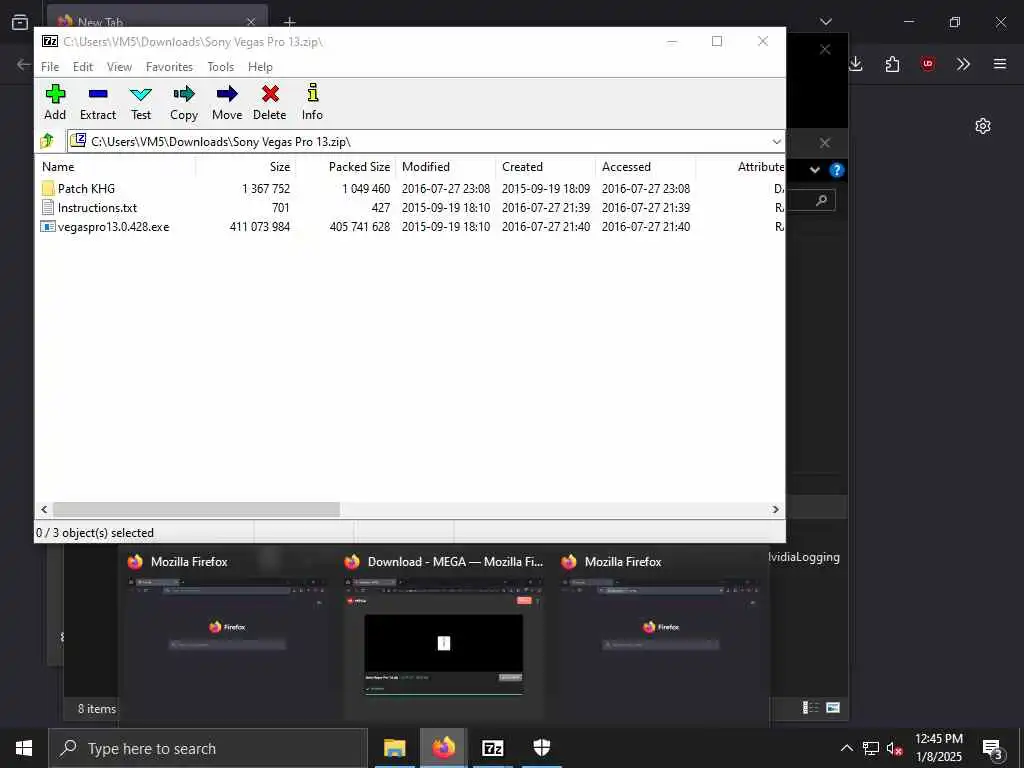Click the network tray icon
This screenshot has width=1024, height=768.
pyautogui.click(x=871, y=748)
